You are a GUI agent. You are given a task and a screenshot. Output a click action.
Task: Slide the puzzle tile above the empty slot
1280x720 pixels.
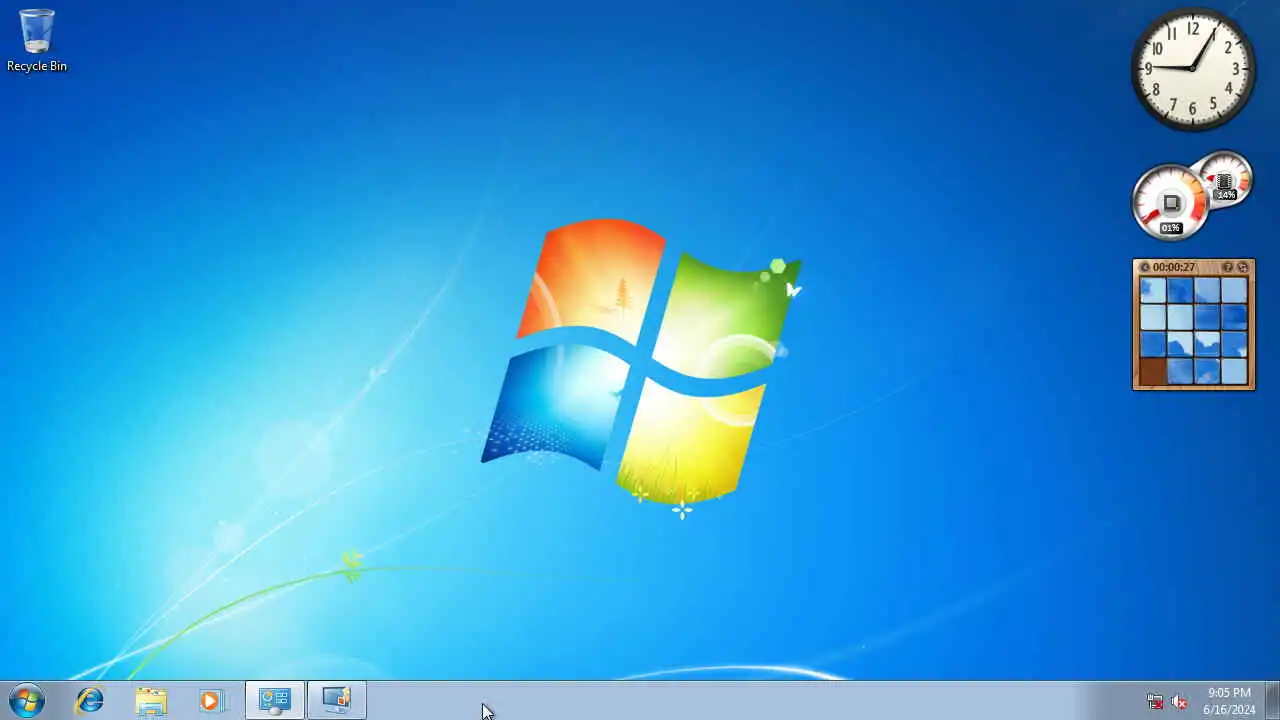click(1153, 345)
